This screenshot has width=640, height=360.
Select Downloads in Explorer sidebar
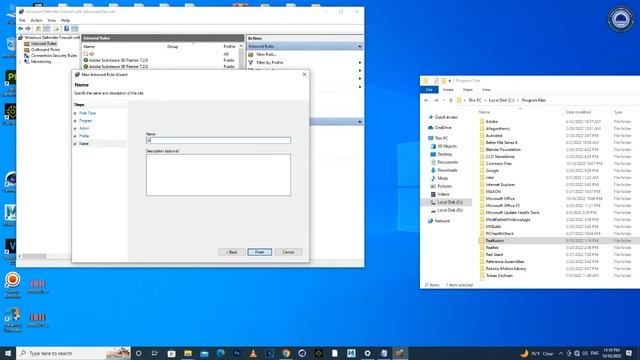(447, 170)
